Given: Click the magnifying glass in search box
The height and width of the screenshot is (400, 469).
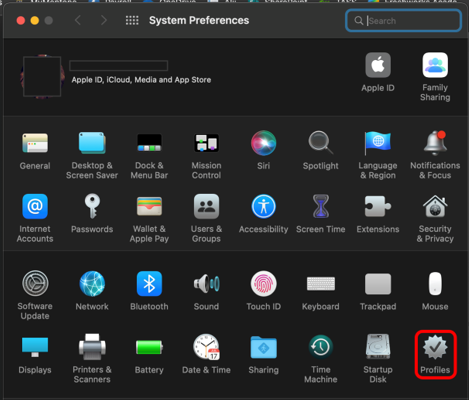Looking at the screenshot, I should pyautogui.click(x=359, y=21).
